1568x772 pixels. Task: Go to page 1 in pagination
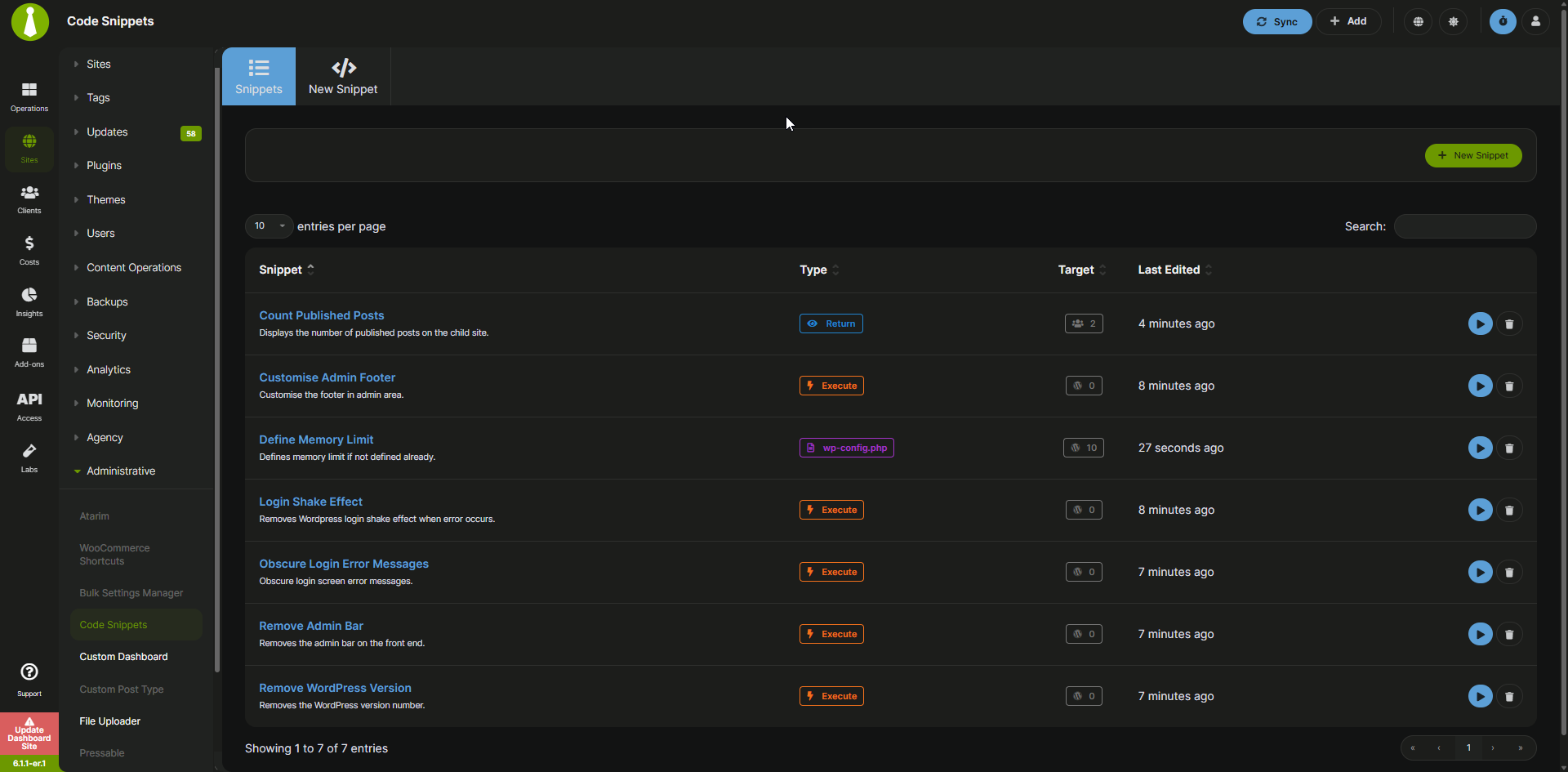click(1468, 747)
